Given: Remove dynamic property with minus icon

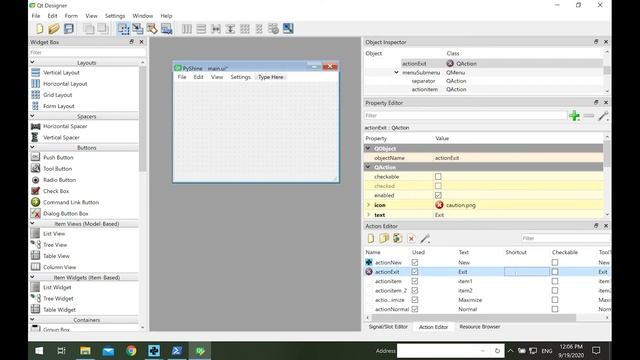Looking at the screenshot, I should [589, 116].
